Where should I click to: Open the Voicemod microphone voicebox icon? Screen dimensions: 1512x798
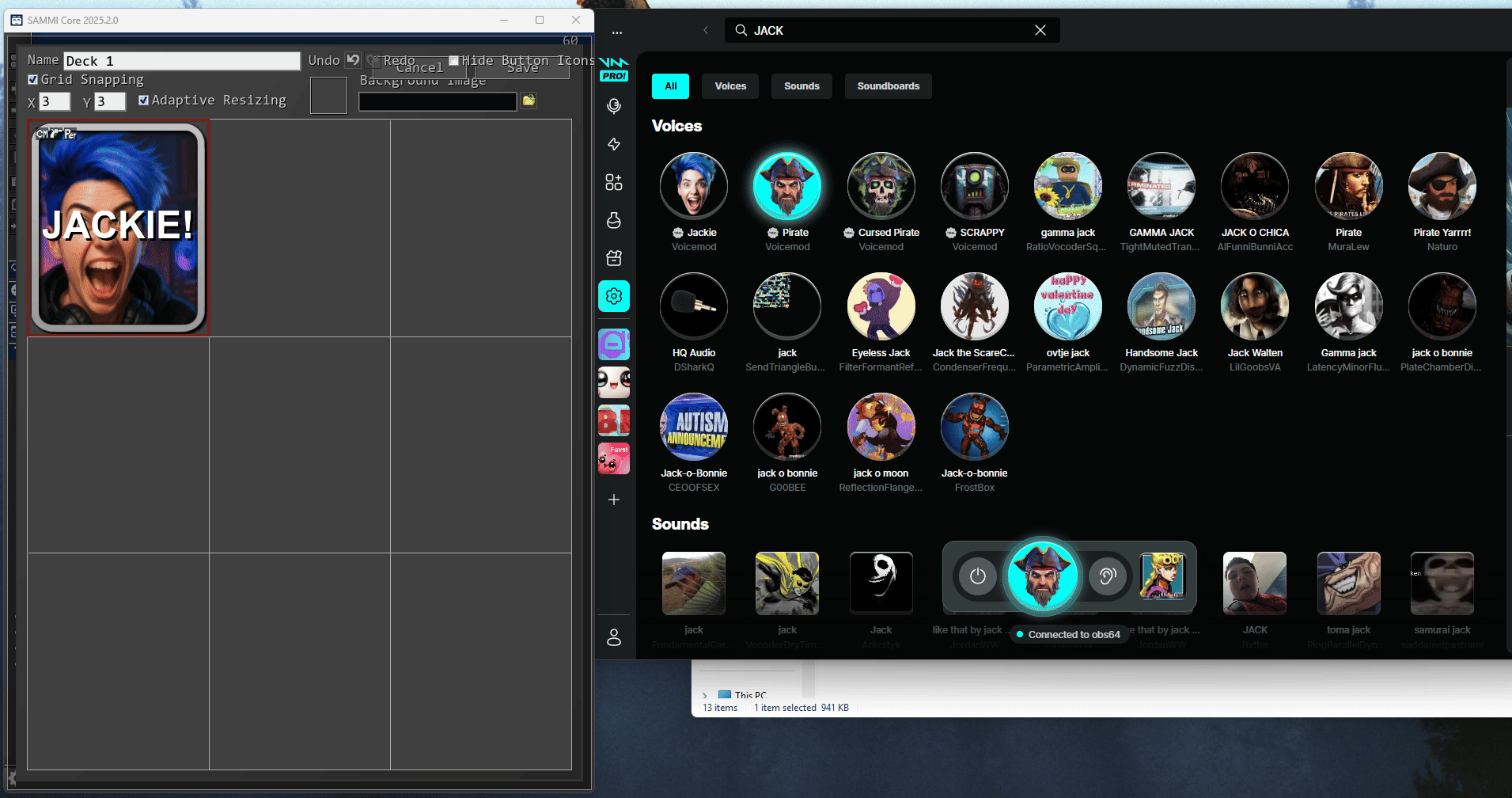614,106
